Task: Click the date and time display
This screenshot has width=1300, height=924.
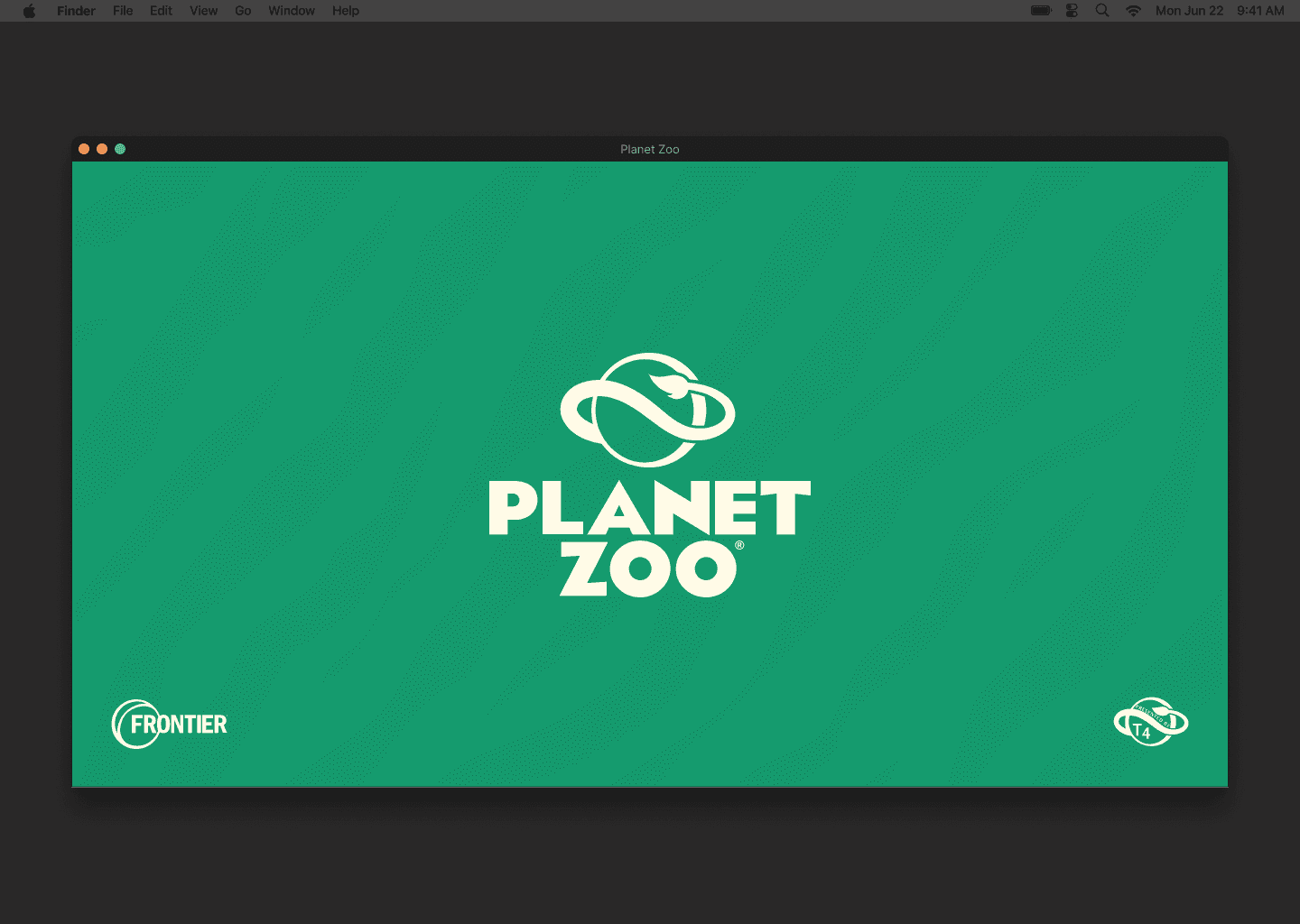Action: pos(1220,11)
